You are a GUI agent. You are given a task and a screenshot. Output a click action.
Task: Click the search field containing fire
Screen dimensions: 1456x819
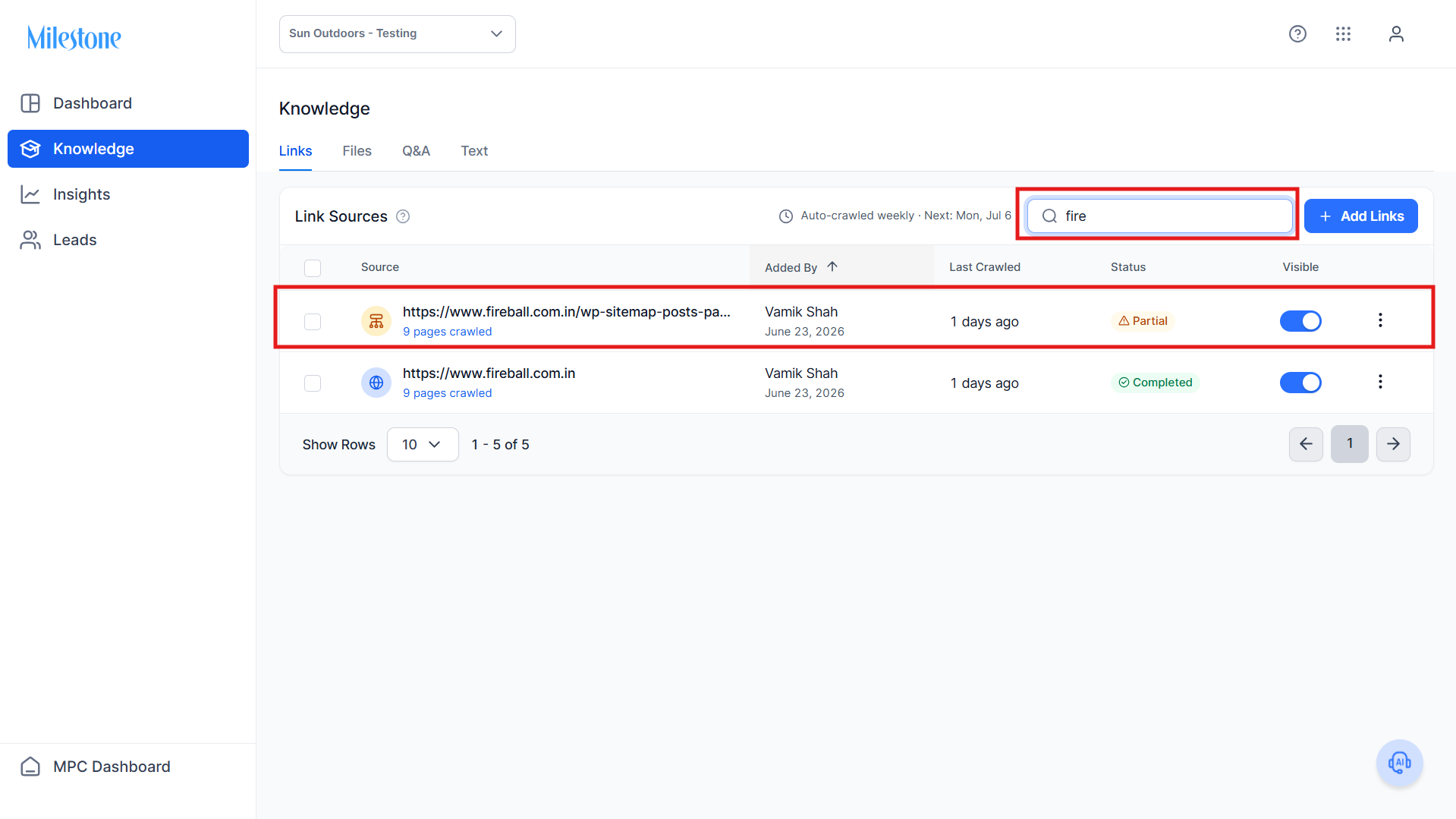[1159, 216]
